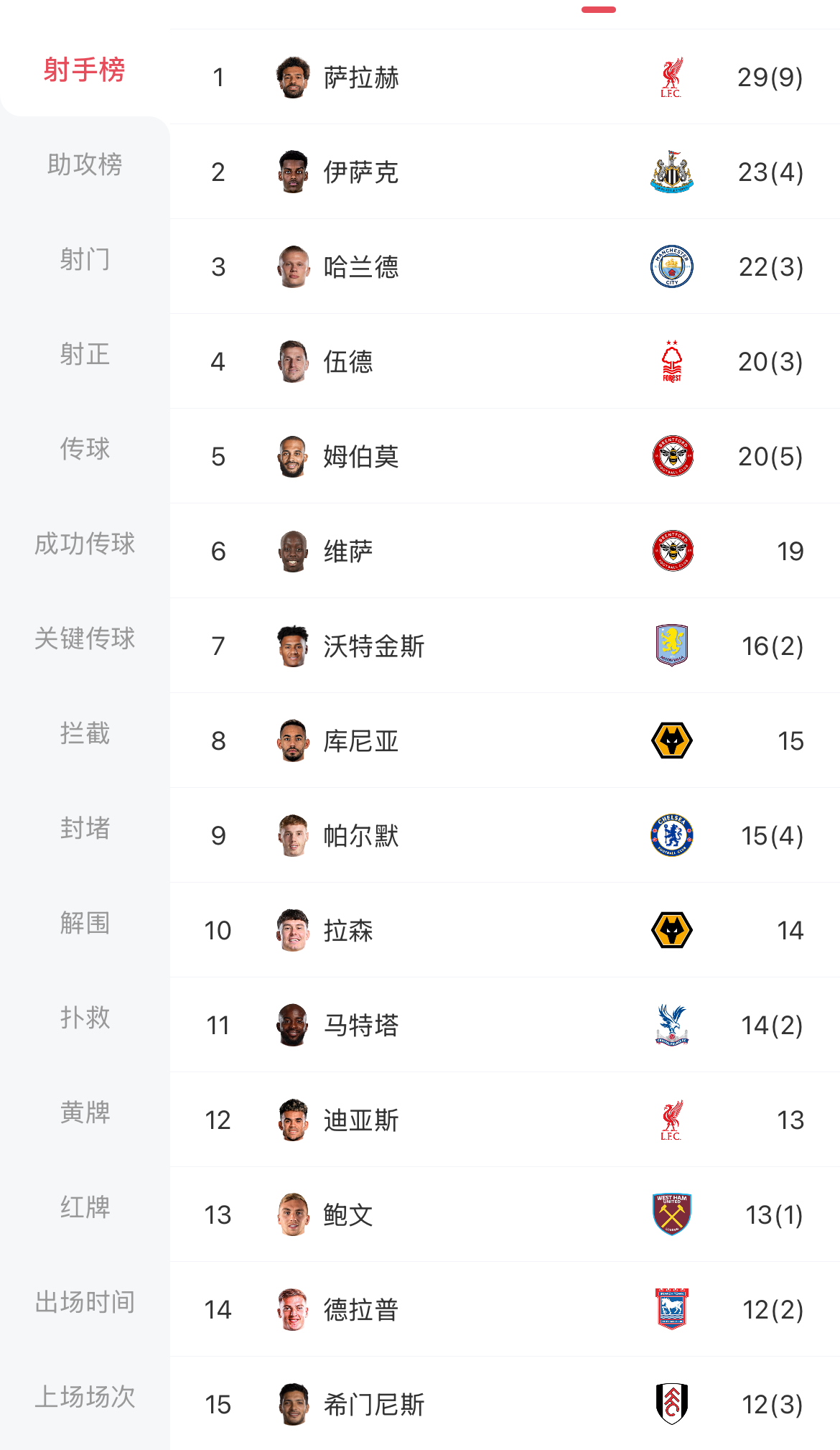Tap the Chelsea crest beside 帕尔默
Image resolution: width=840 pixels, height=1450 pixels.
pyautogui.click(x=671, y=835)
